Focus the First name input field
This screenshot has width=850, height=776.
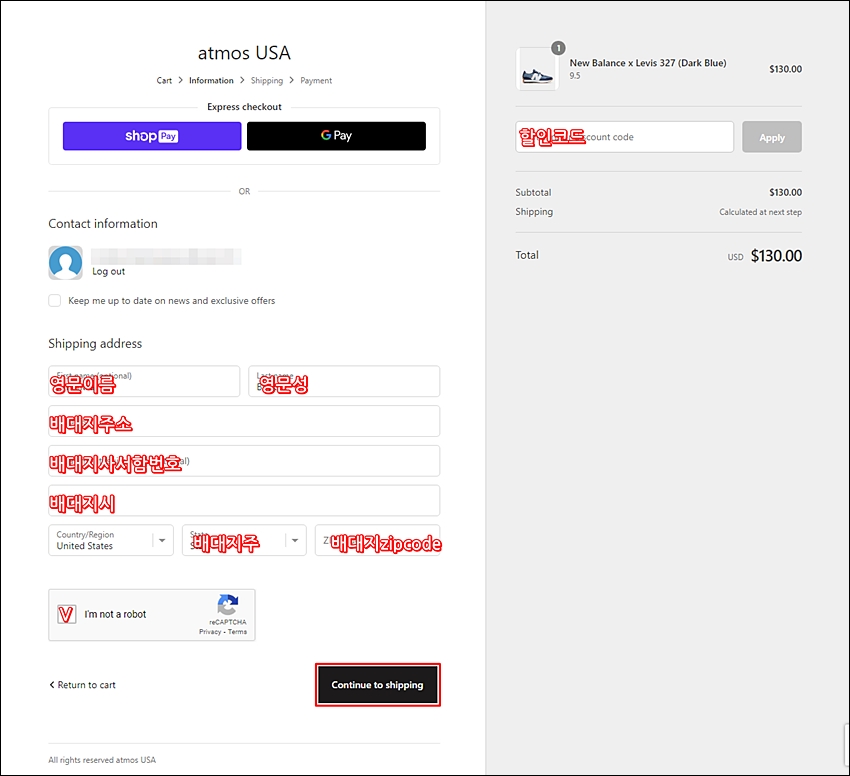(144, 381)
